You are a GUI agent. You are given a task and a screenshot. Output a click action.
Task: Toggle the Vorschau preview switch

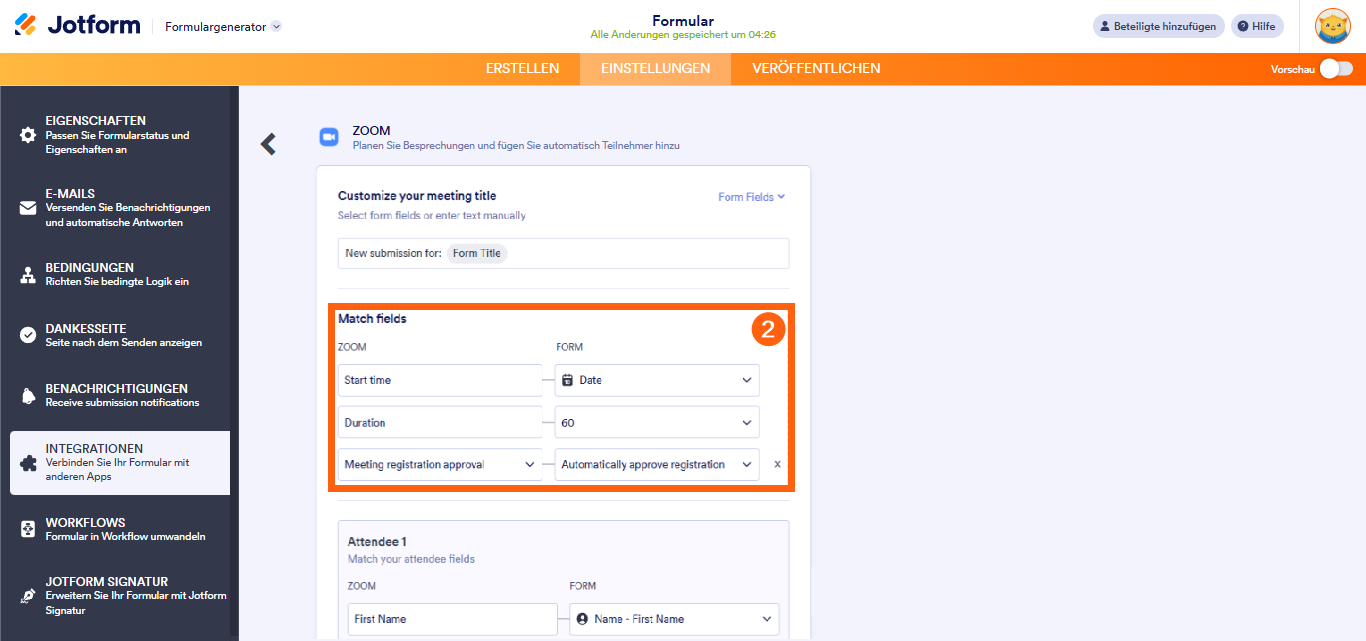pos(1335,69)
